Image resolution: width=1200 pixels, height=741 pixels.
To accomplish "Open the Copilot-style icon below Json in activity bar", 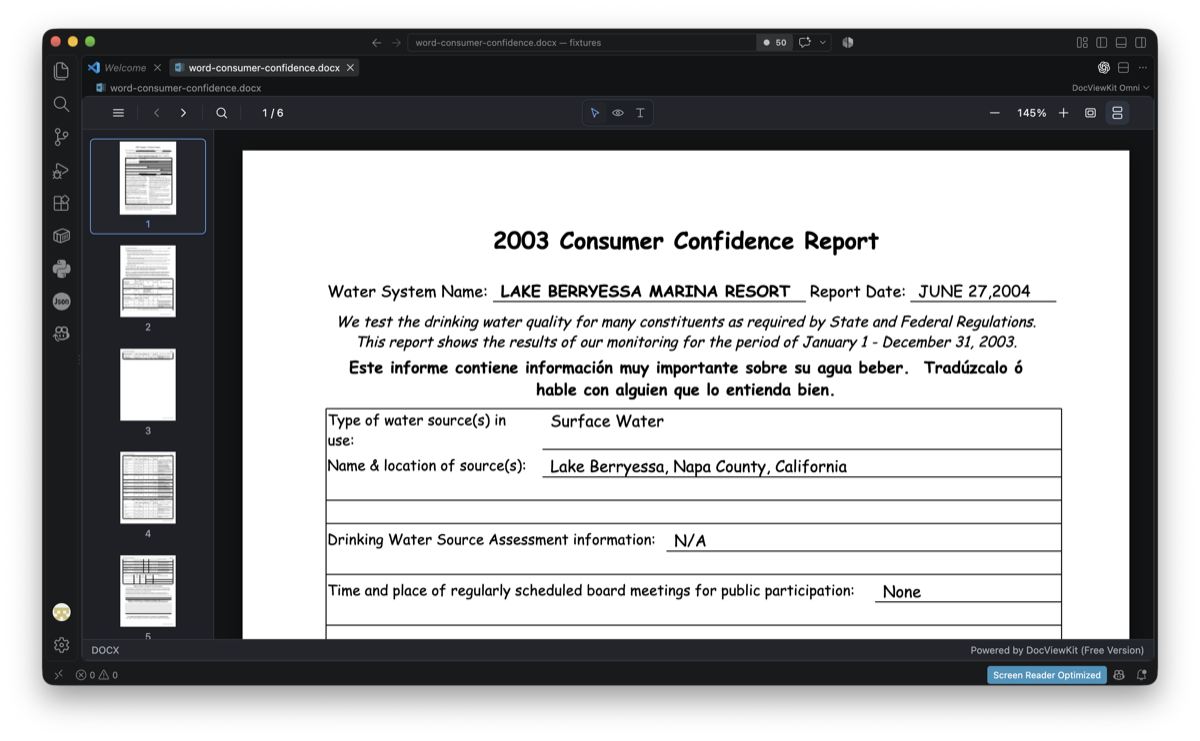I will click(61, 334).
